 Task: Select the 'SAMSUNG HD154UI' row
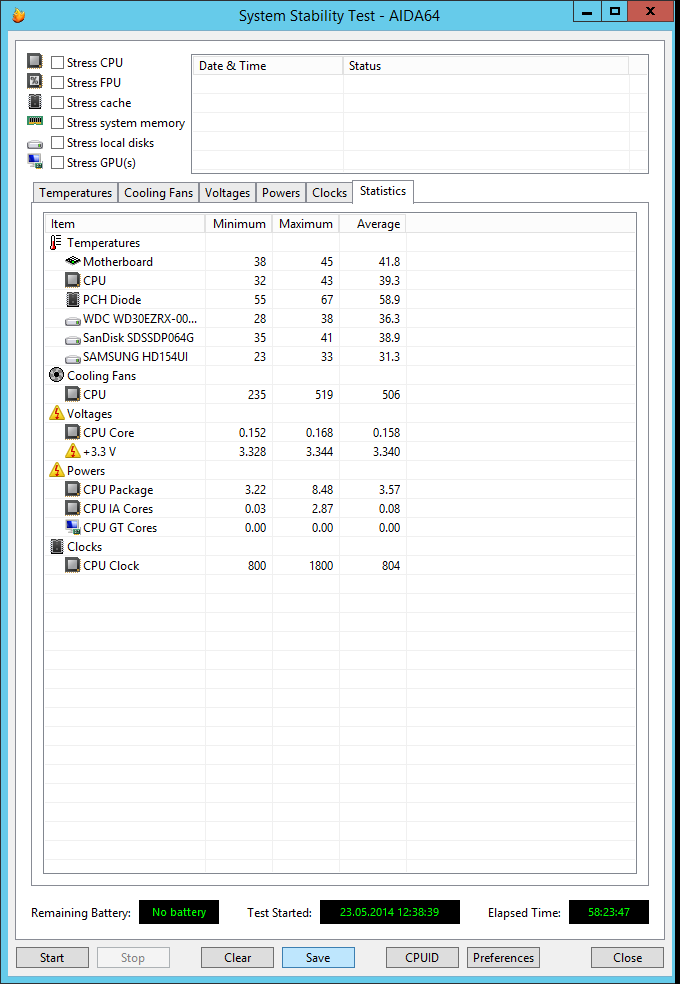pos(339,357)
